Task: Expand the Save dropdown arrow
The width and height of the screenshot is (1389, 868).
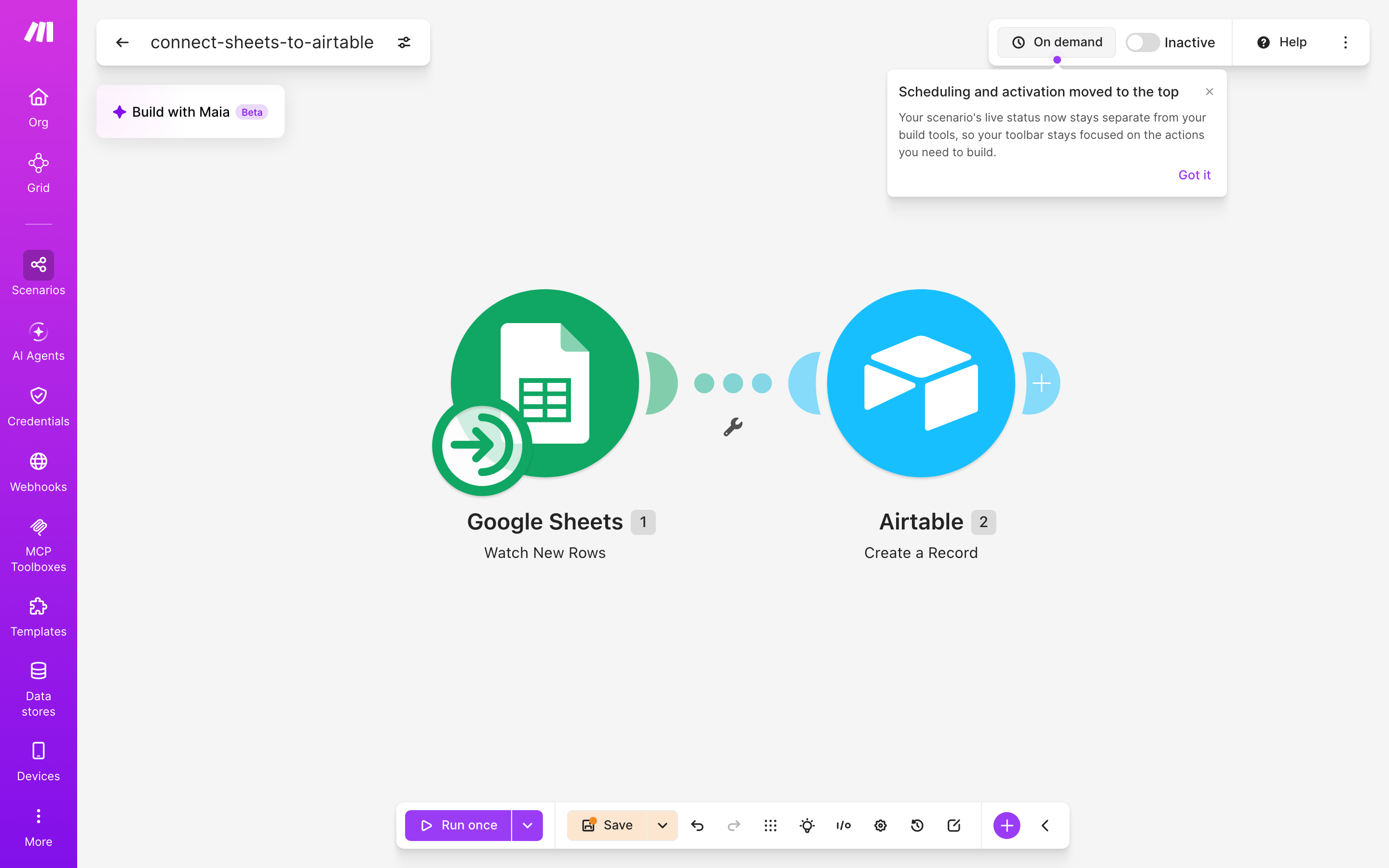Action: [662, 826]
